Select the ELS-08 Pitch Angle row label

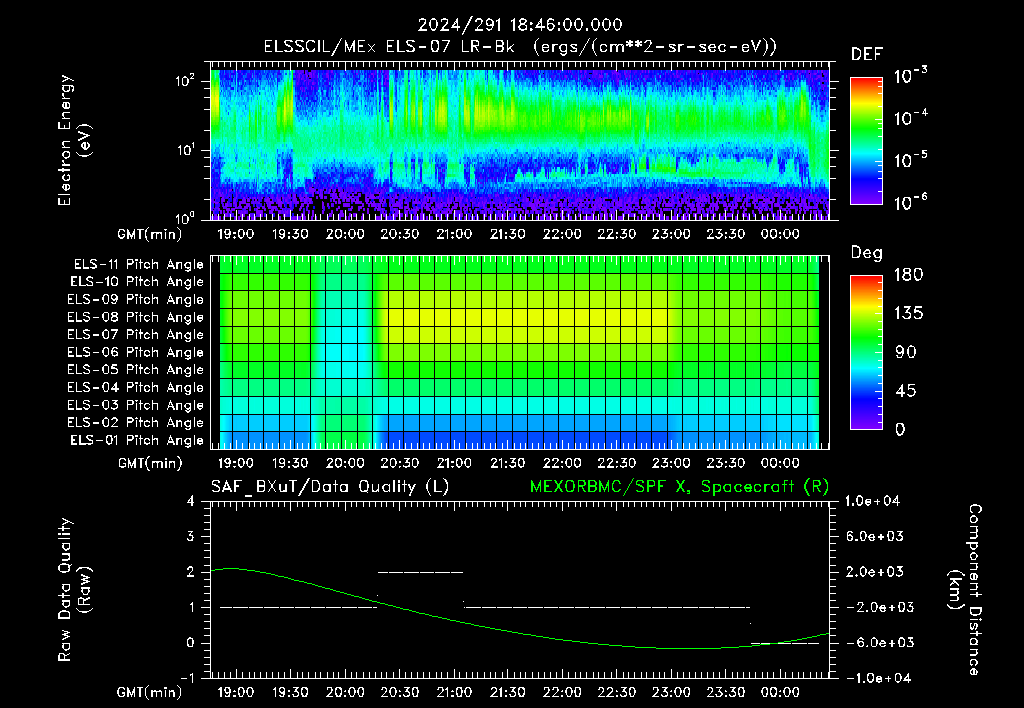click(136, 317)
